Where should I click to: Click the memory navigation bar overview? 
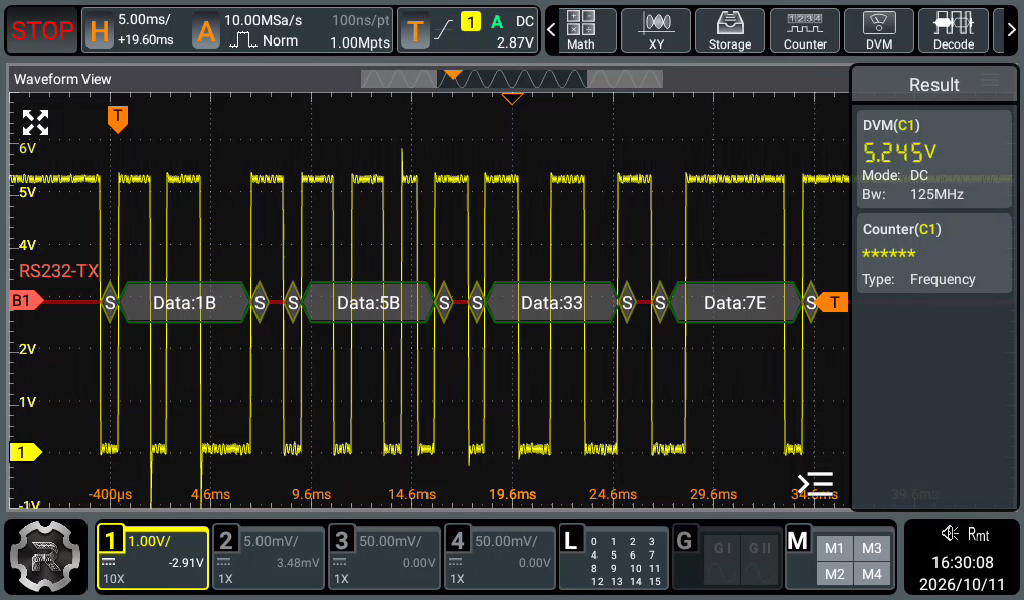[x=511, y=79]
